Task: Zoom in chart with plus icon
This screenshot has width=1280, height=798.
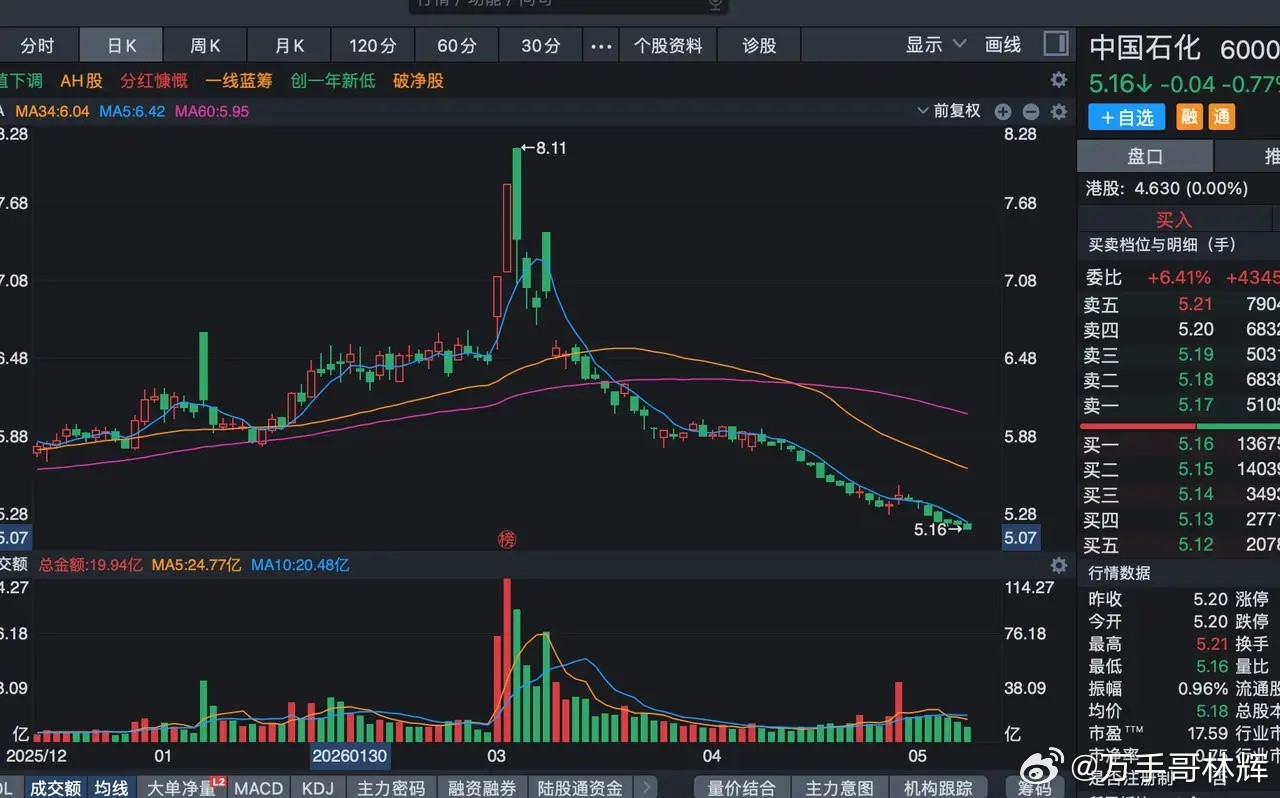Action: (1003, 112)
